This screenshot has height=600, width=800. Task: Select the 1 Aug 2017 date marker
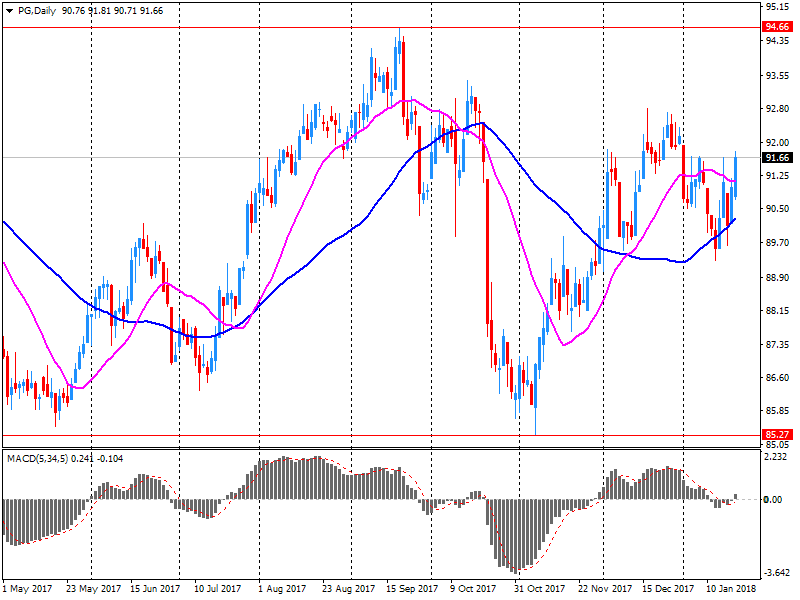pyautogui.click(x=281, y=590)
